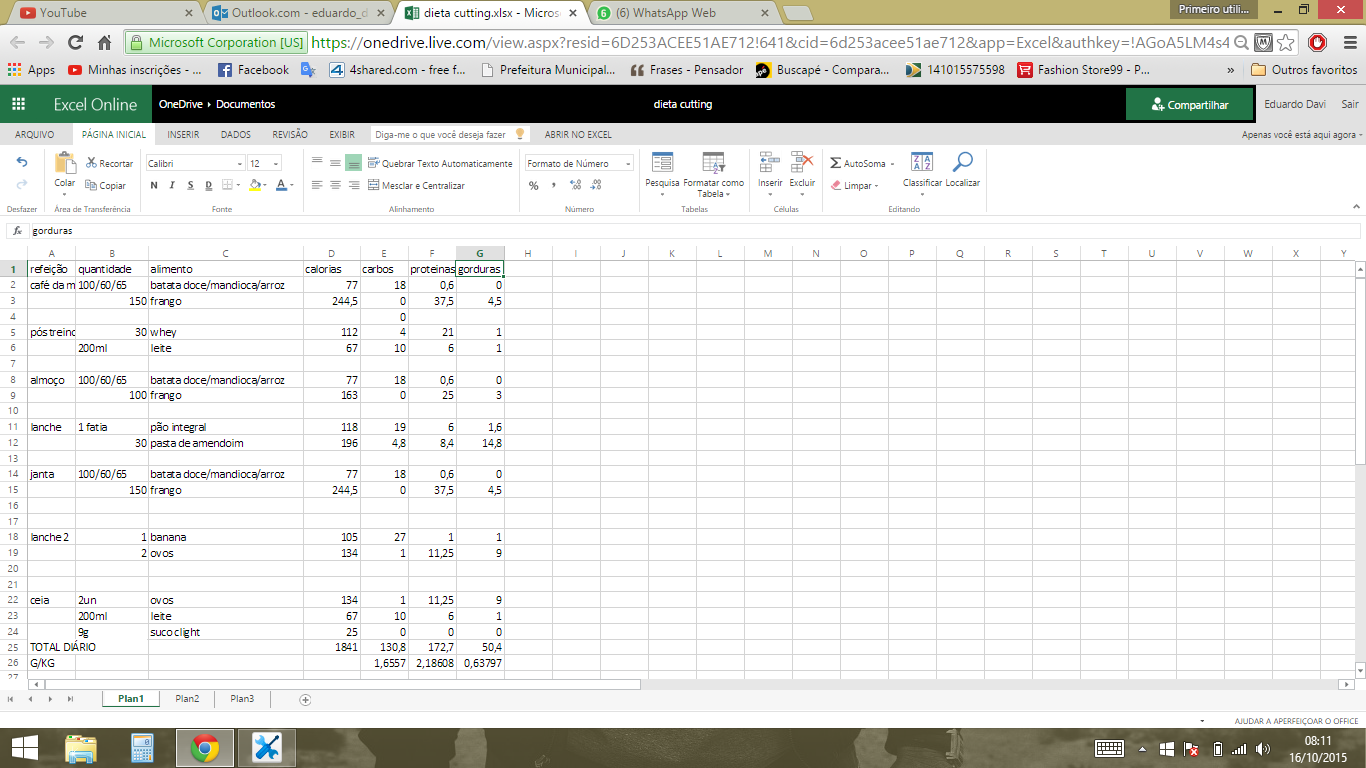Click the Formatar como Tabela icon
Image resolution: width=1366 pixels, height=768 pixels.
coord(713,163)
